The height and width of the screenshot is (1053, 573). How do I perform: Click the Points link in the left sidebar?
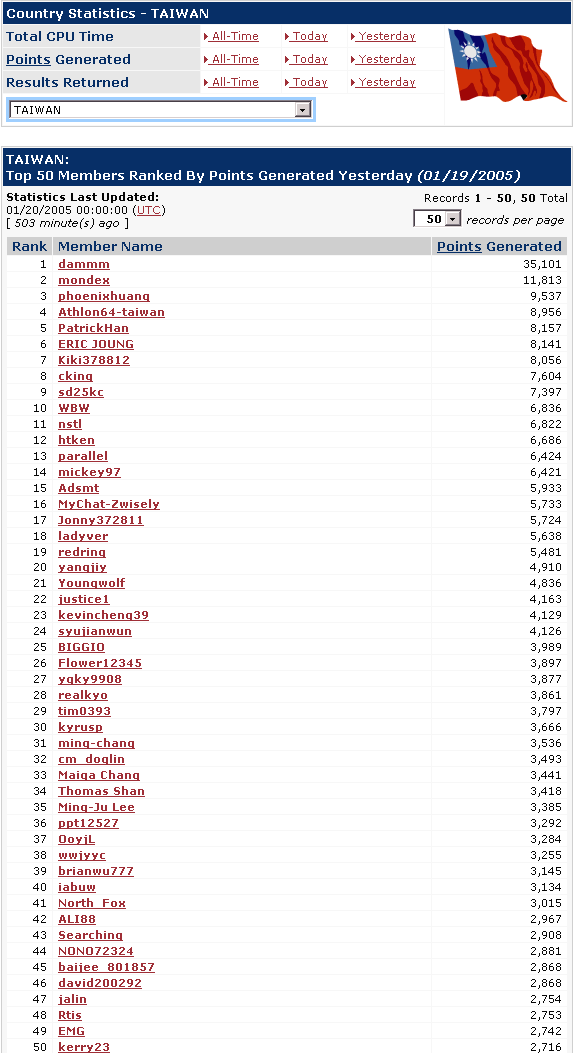[28, 59]
